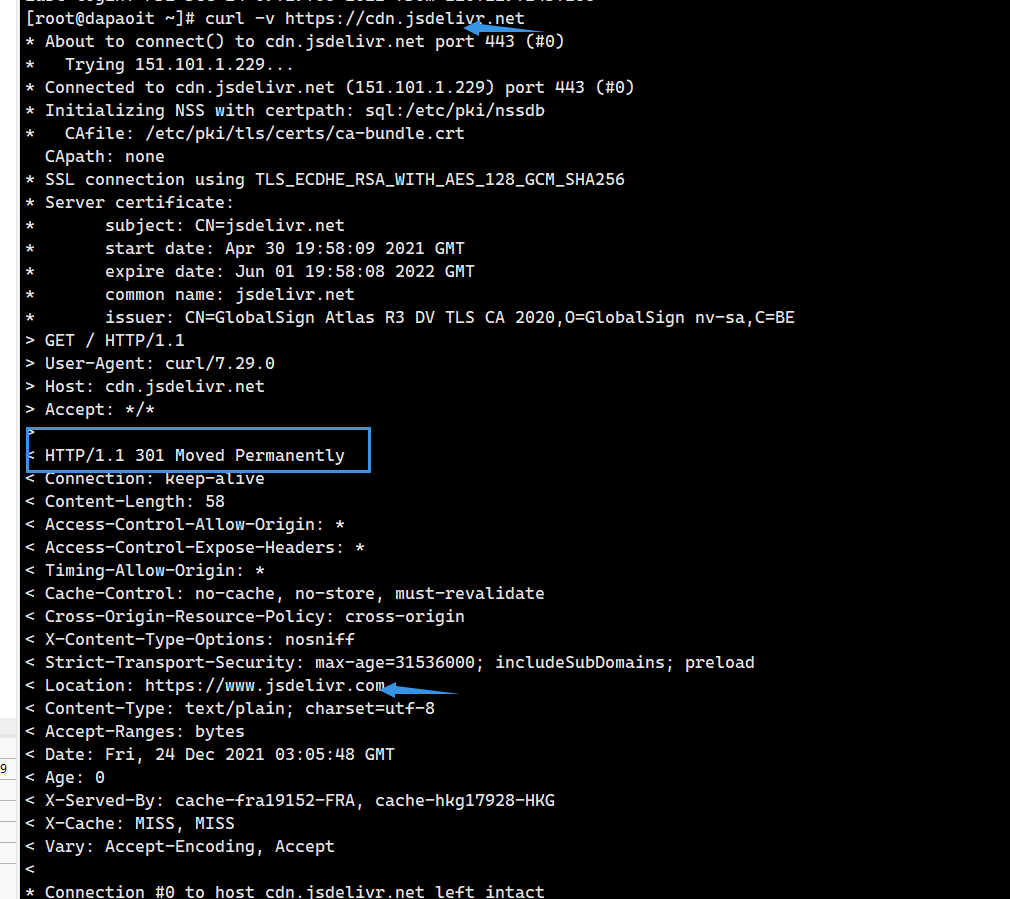The height and width of the screenshot is (899, 1010).
Task: Select the '301 Moved Permanently' status line
Action: coord(186,456)
